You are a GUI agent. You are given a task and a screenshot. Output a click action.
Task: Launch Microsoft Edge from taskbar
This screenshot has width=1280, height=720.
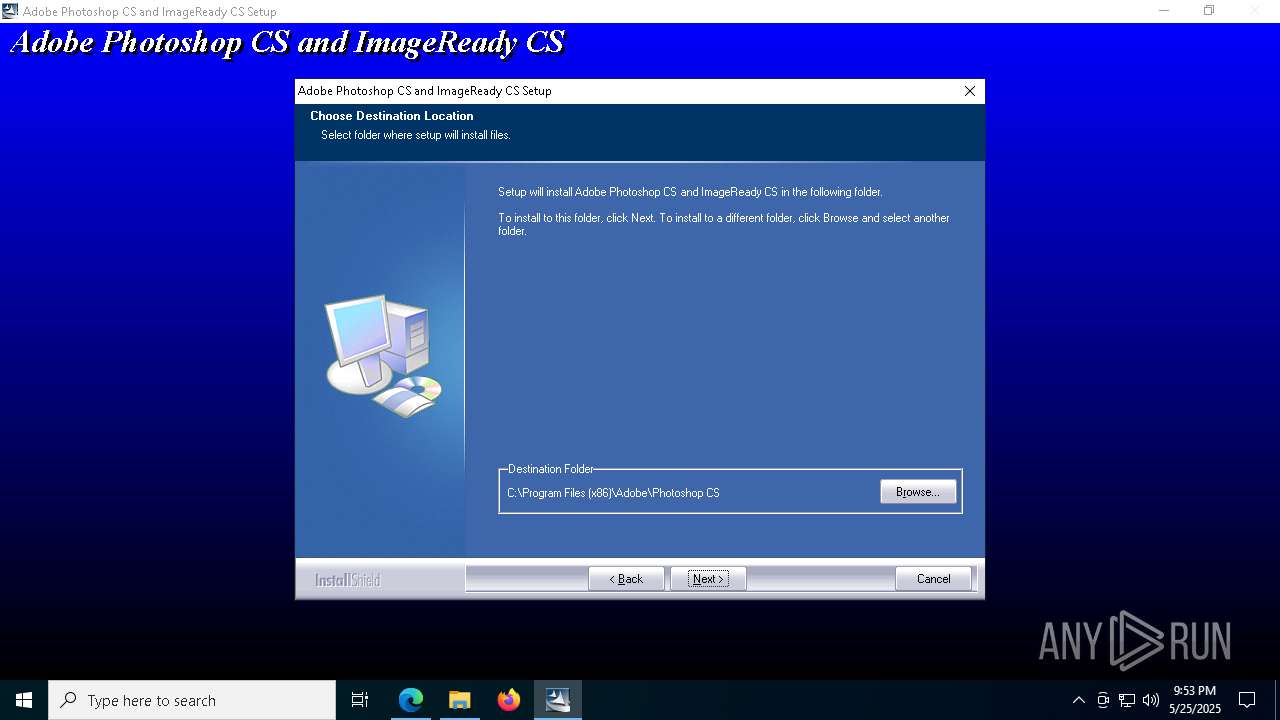click(411, 700)
